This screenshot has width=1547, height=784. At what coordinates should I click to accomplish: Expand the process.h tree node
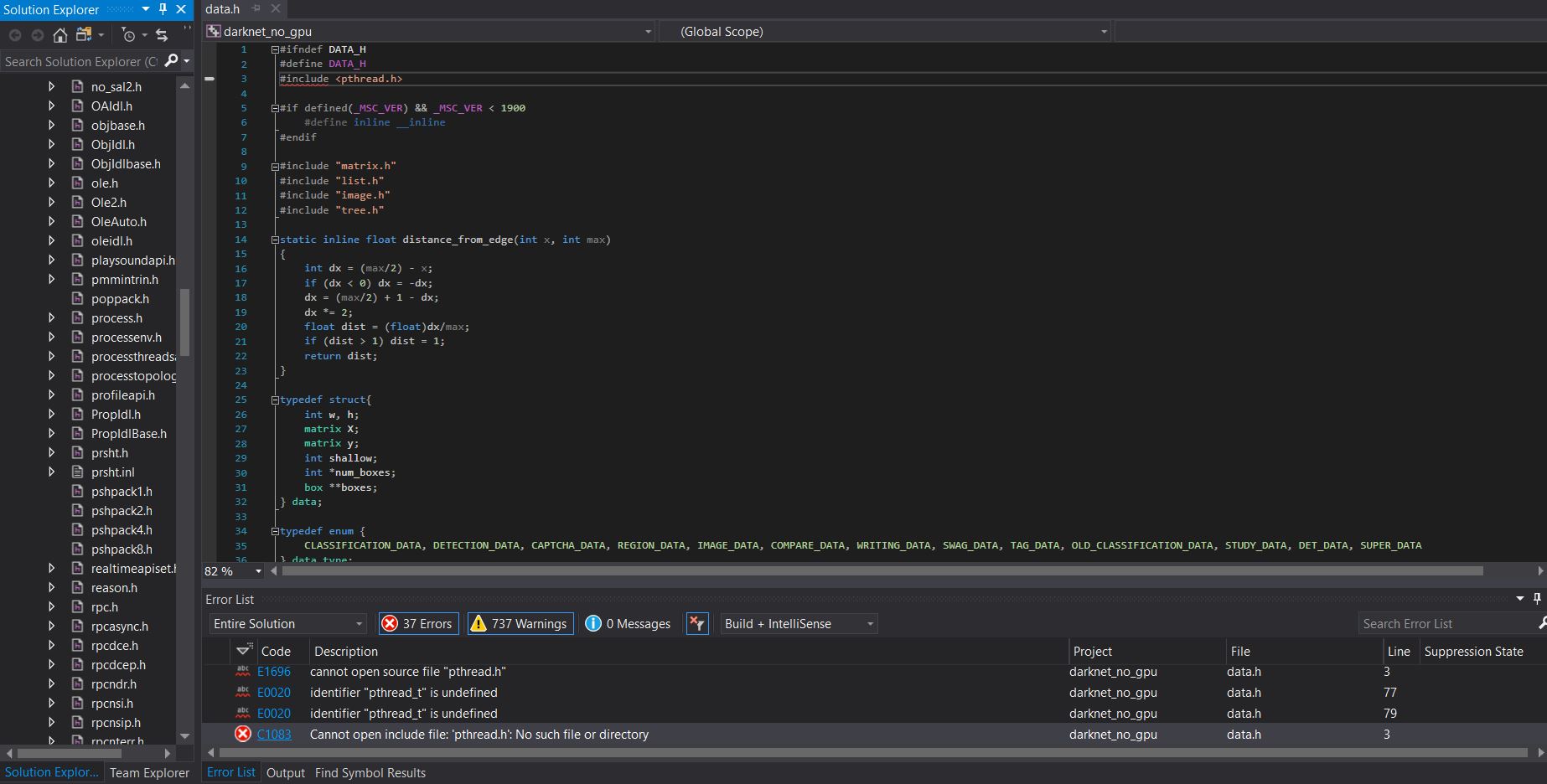tap(52, 318)
